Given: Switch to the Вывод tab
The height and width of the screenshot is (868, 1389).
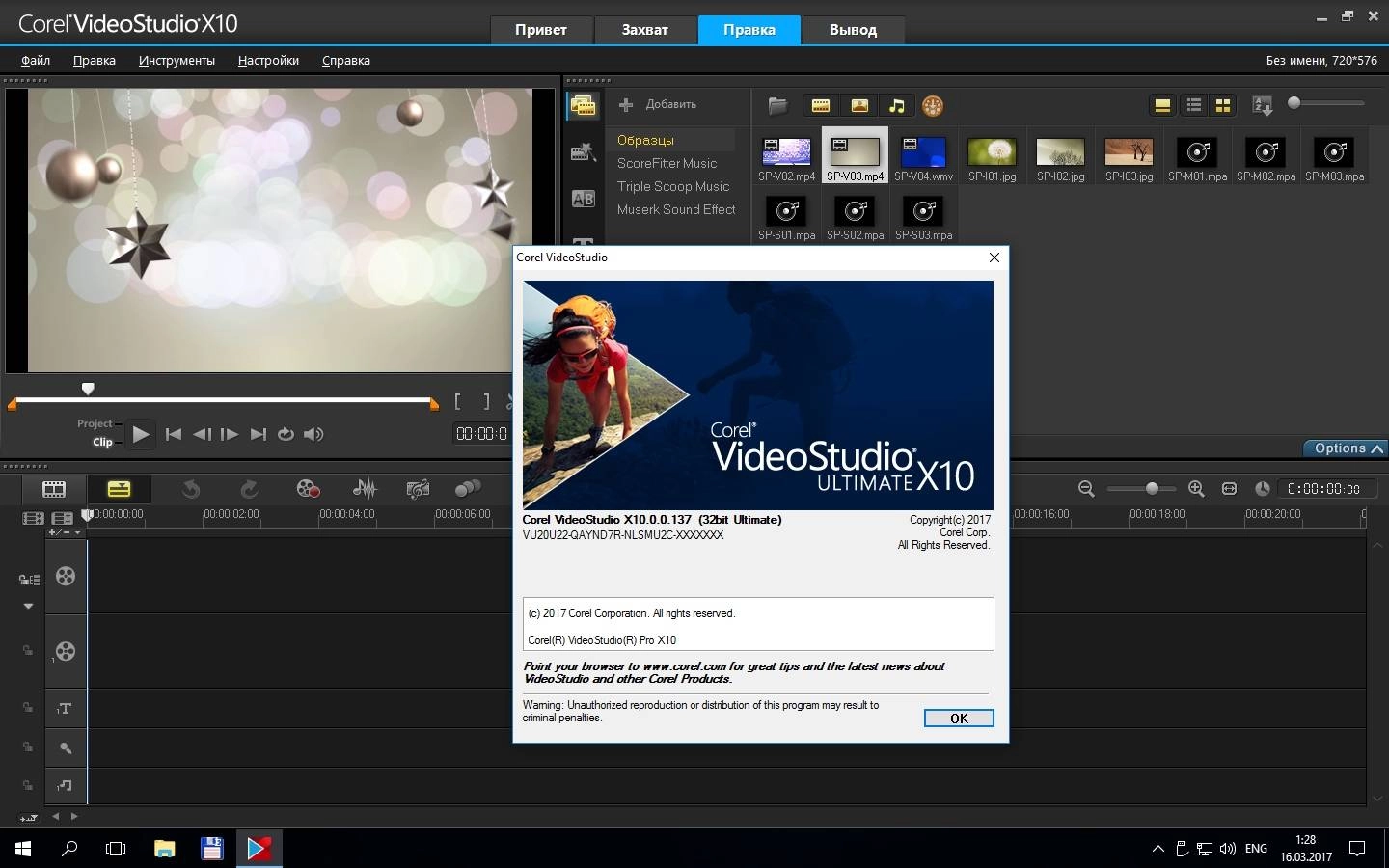Looking at the screenshot, I should point(853,29).
